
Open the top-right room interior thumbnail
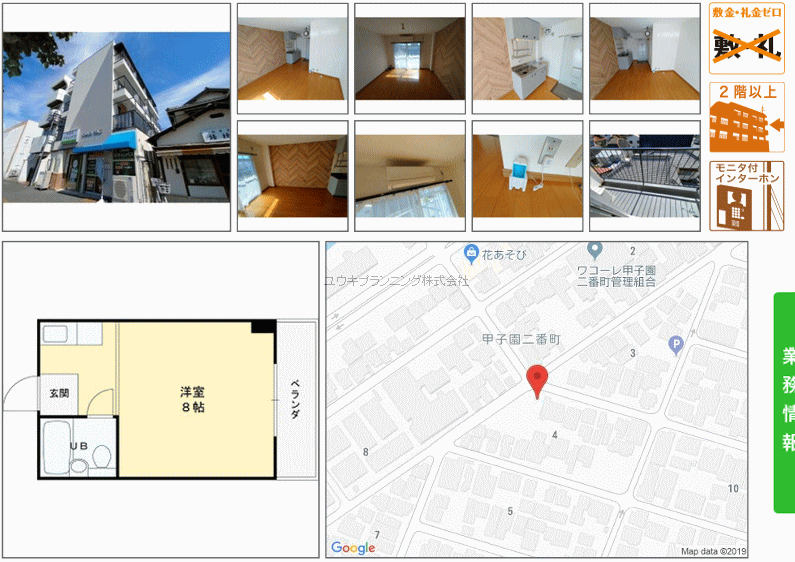point(644,59)
